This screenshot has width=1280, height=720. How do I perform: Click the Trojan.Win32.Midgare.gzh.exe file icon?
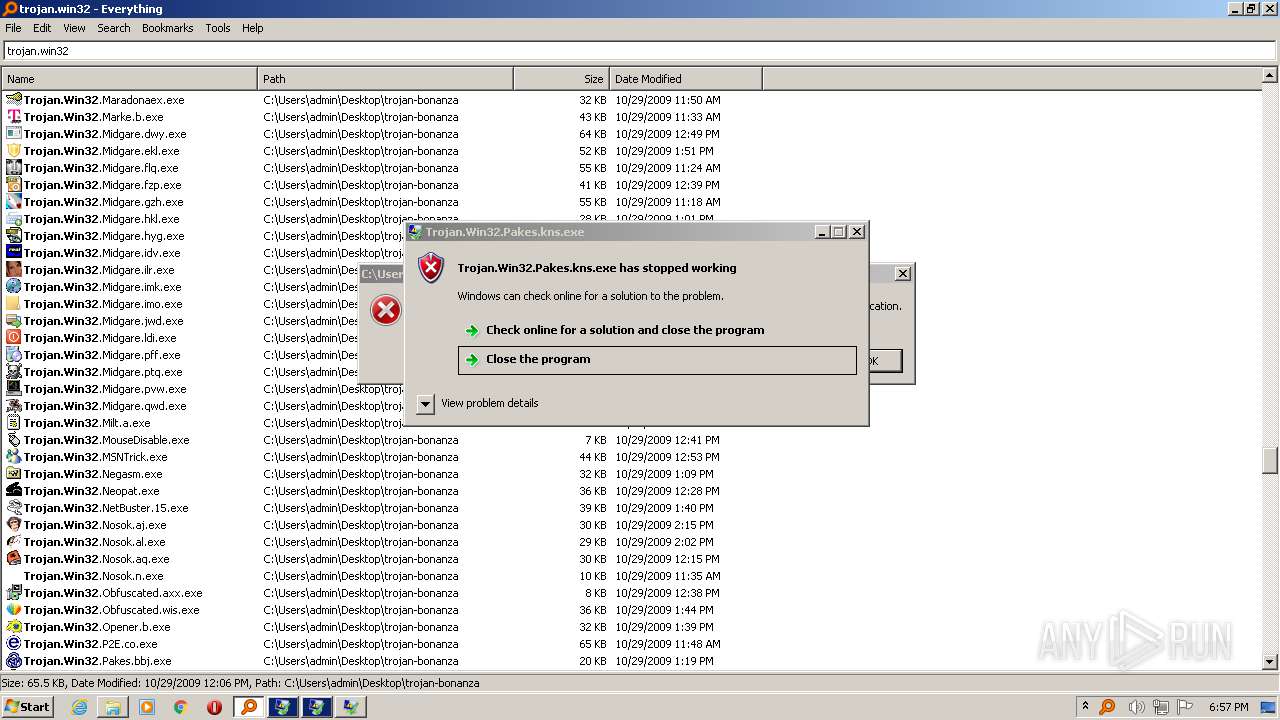click(x=14, y=202)
